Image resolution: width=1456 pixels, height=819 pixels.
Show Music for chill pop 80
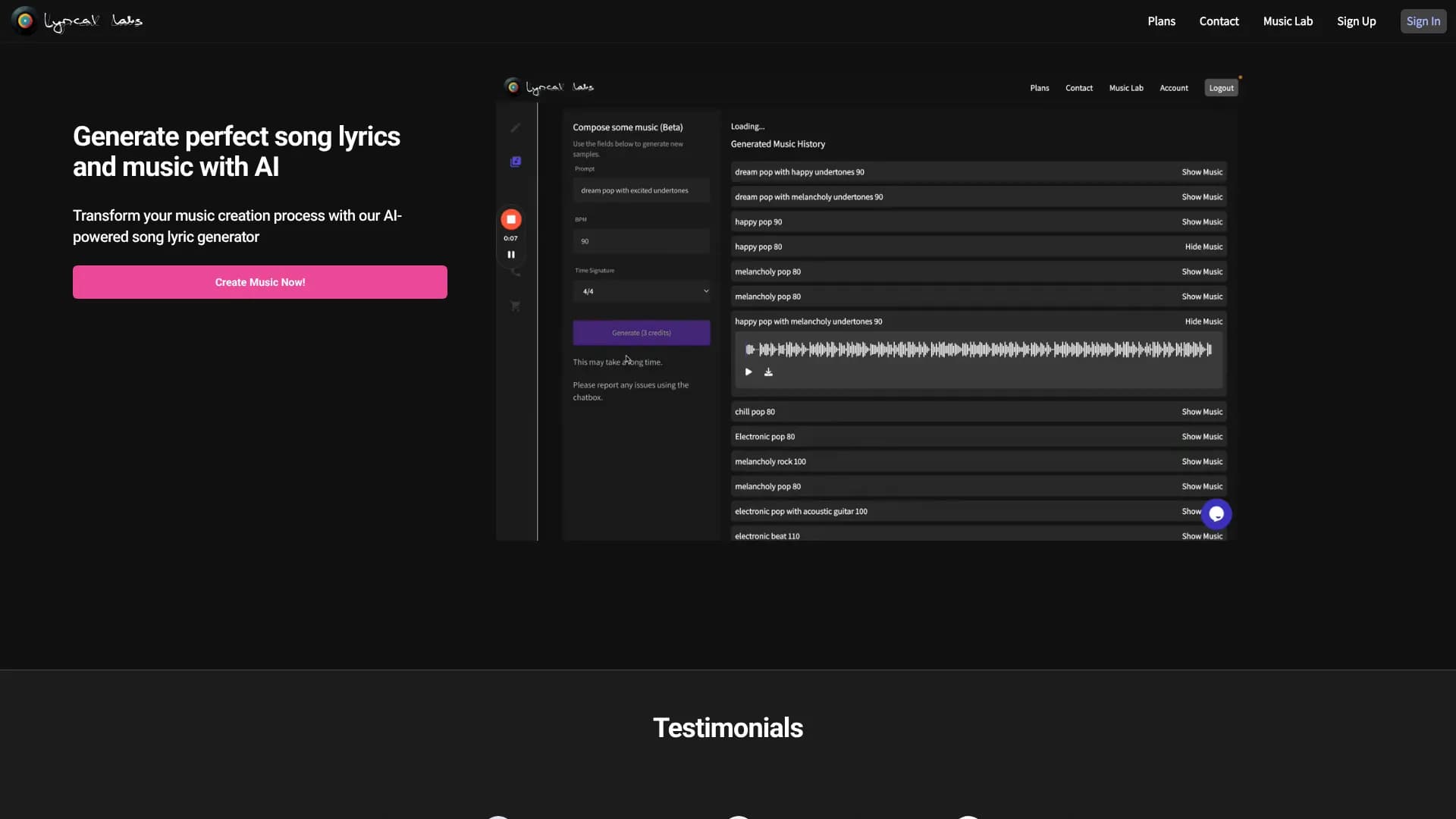click(x=1202, y=412)
